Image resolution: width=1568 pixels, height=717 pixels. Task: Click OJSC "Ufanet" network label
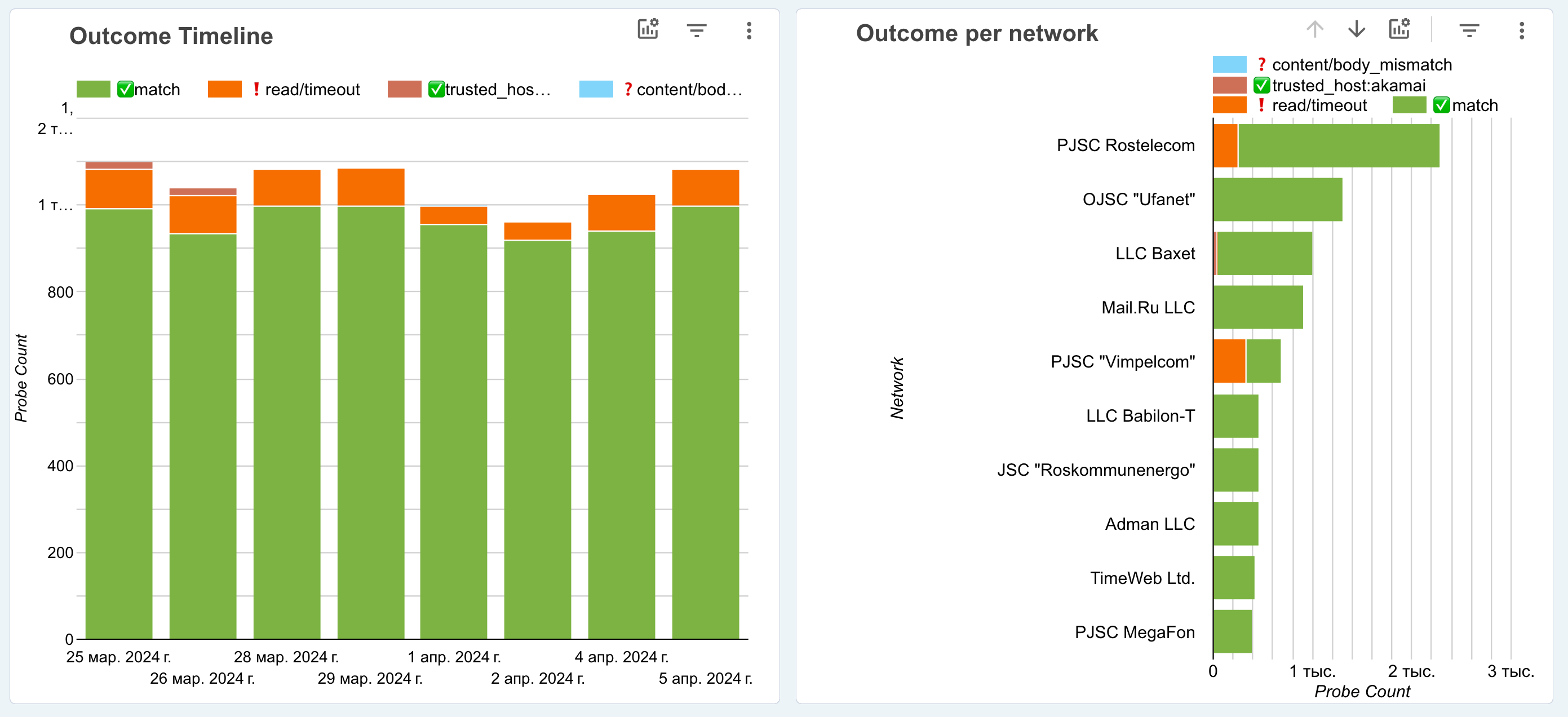pos(1139,200)
